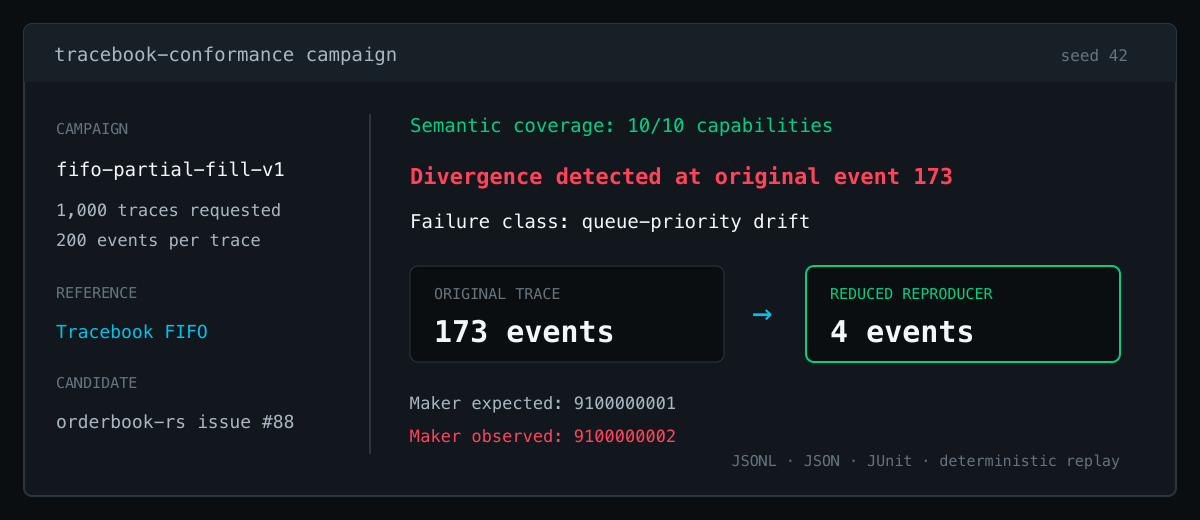
Task: Click the CANDIDATE section heading
Action: pos(96,383)
